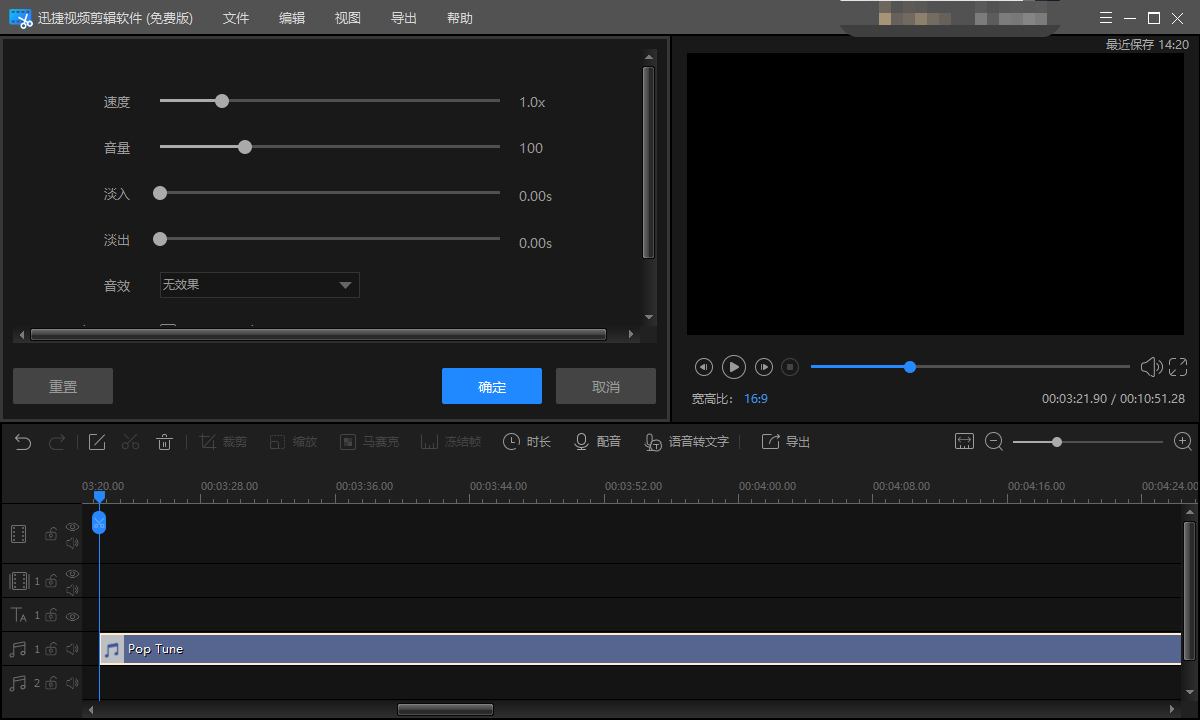Screen dimensions: 1200x720
Task: Click the 速度 speed slider handle
Action: pyautogui.click(x=222, y=101)
